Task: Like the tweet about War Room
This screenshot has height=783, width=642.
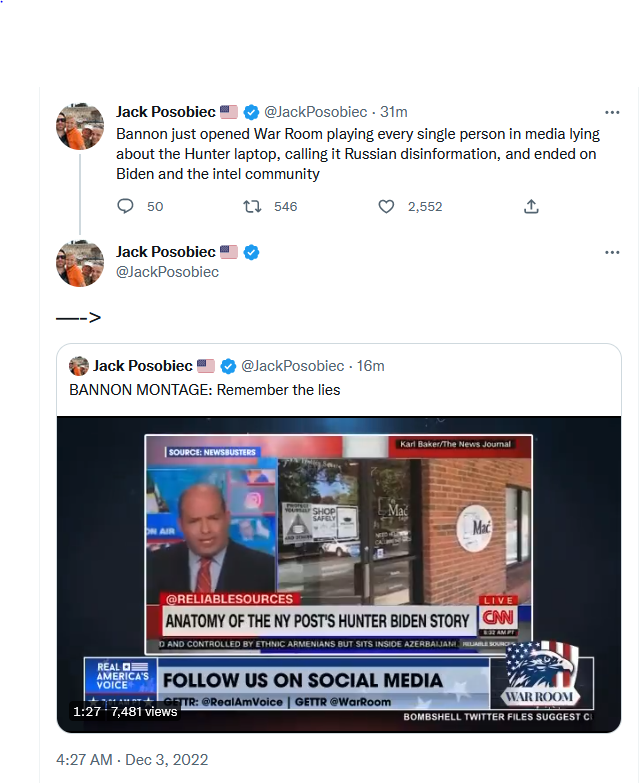Action: pyautogui.click(x=386, y=206)
